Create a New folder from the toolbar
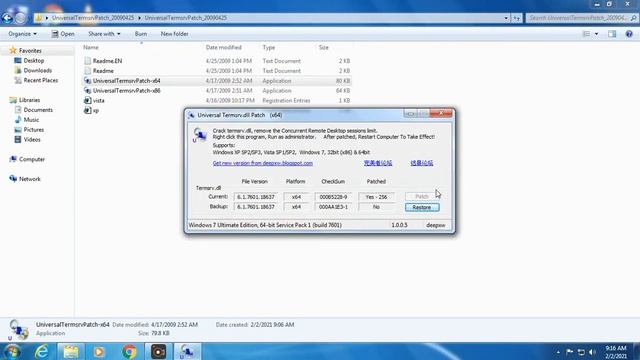The image size is (640, 360). point(174,34)
